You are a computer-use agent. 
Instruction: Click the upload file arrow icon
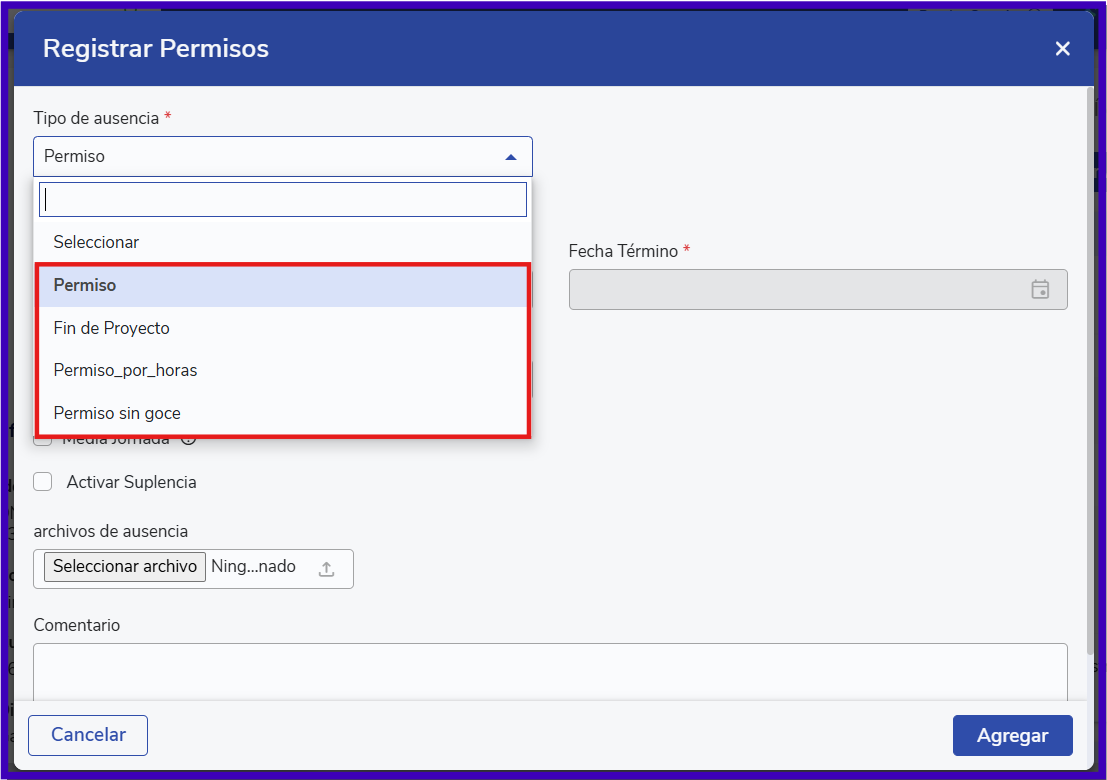pos(326,568)
